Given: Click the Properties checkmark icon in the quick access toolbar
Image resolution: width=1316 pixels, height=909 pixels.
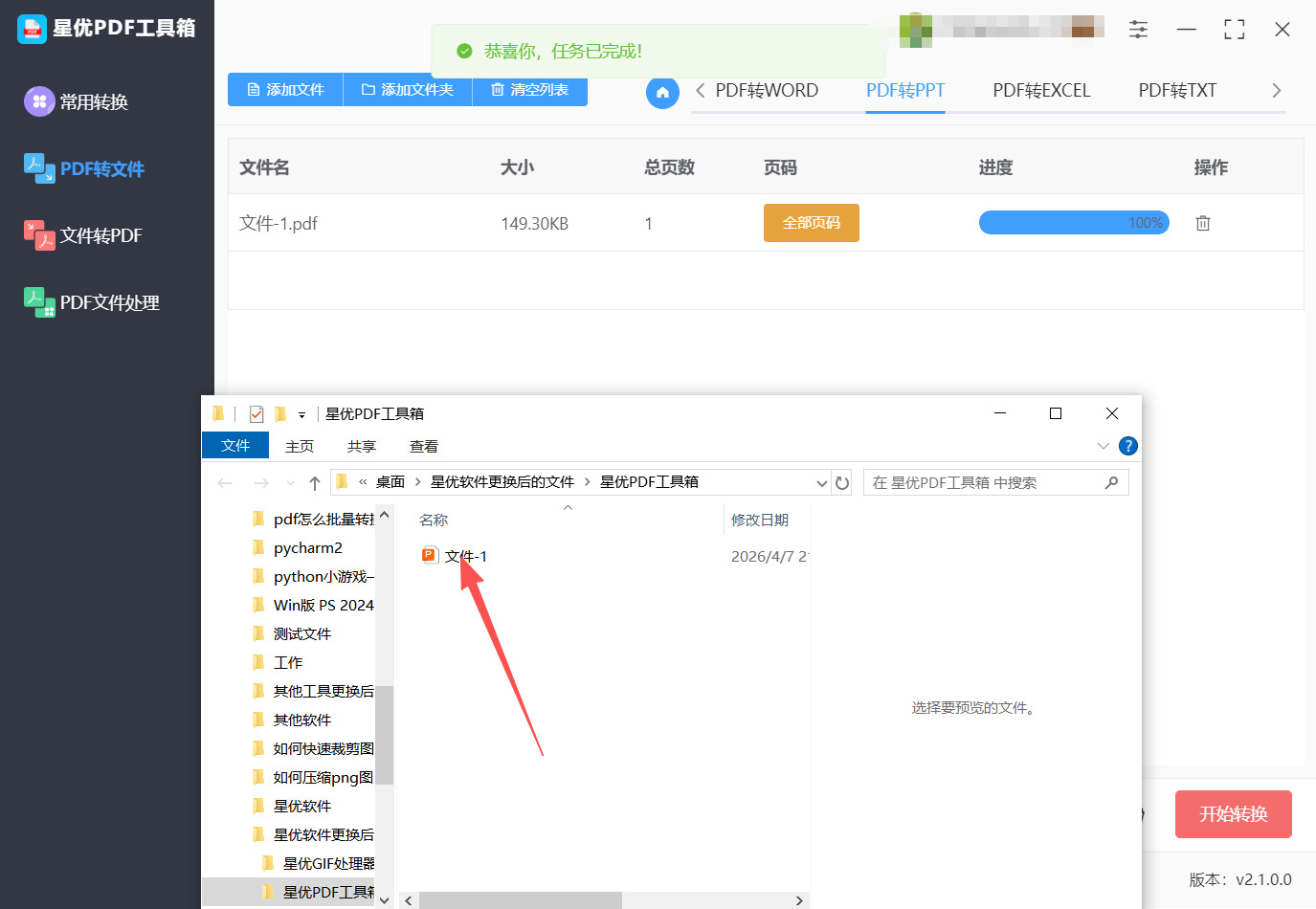Looking at the screenshot, I should (257, 414).
